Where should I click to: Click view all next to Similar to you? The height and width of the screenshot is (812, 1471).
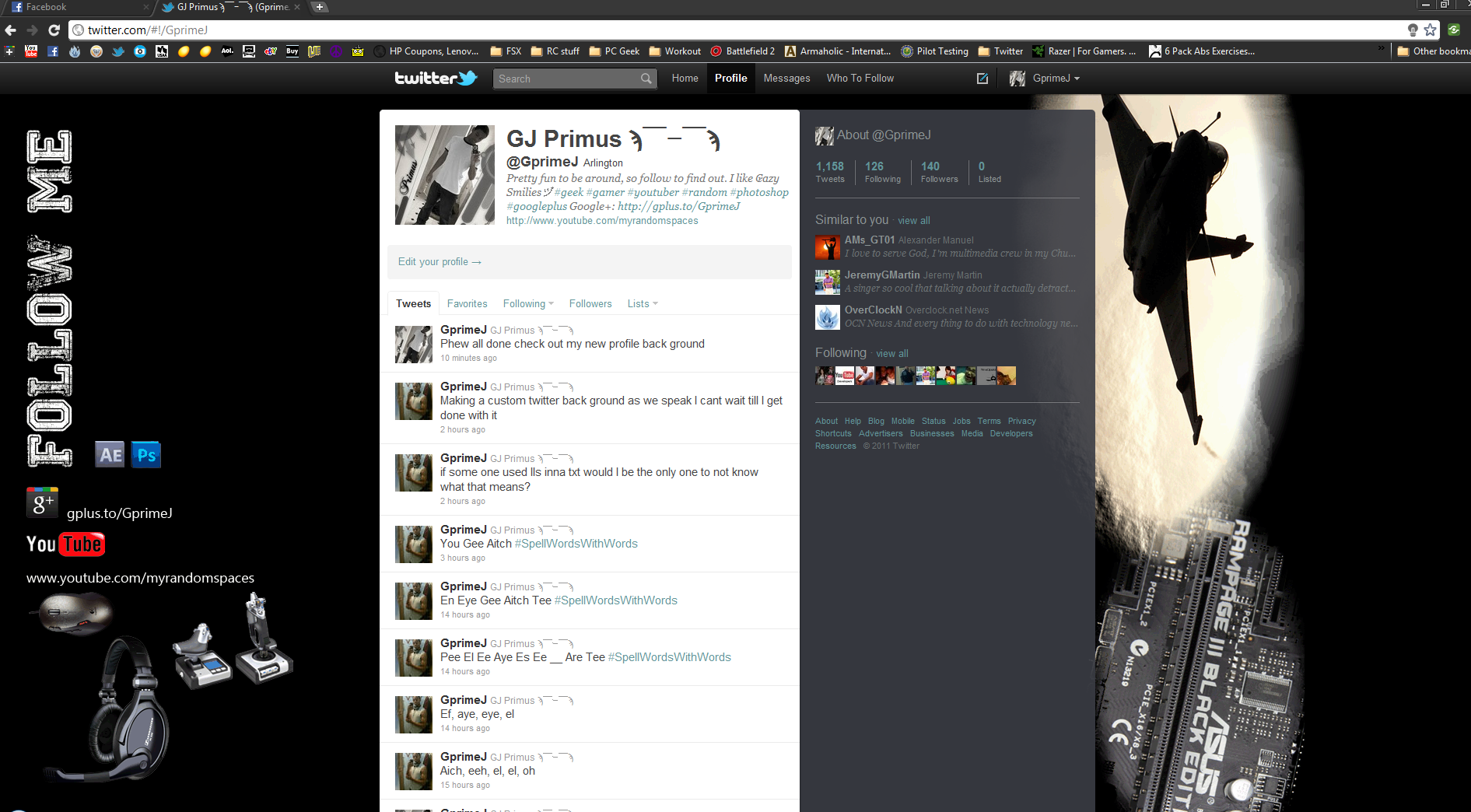tap(913, 221)
